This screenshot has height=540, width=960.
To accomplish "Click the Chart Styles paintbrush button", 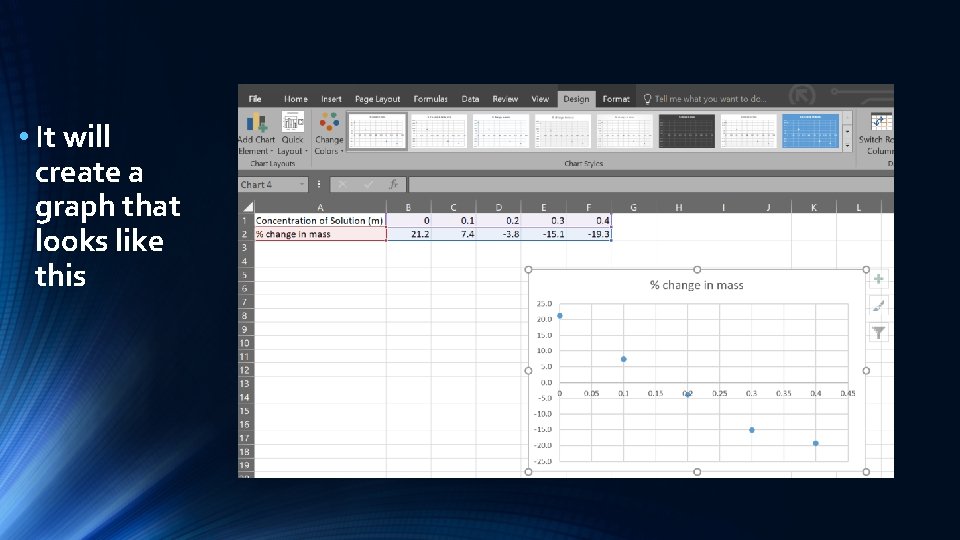I will point(879,306).
